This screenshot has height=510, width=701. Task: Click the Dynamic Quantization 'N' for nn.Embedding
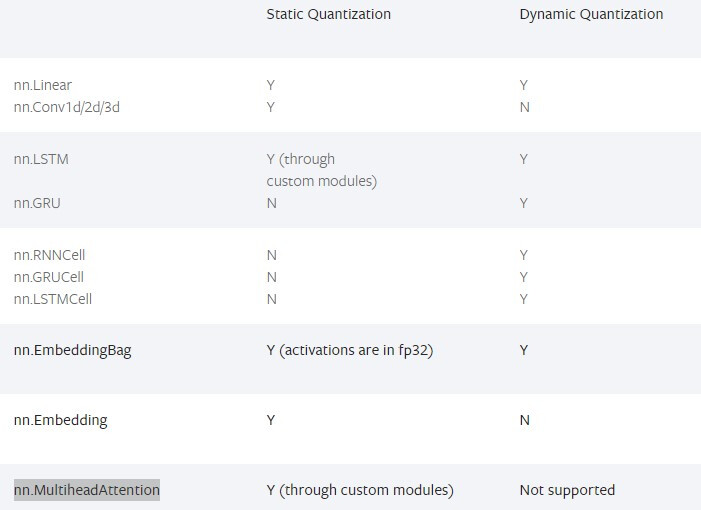pos(525,420)
